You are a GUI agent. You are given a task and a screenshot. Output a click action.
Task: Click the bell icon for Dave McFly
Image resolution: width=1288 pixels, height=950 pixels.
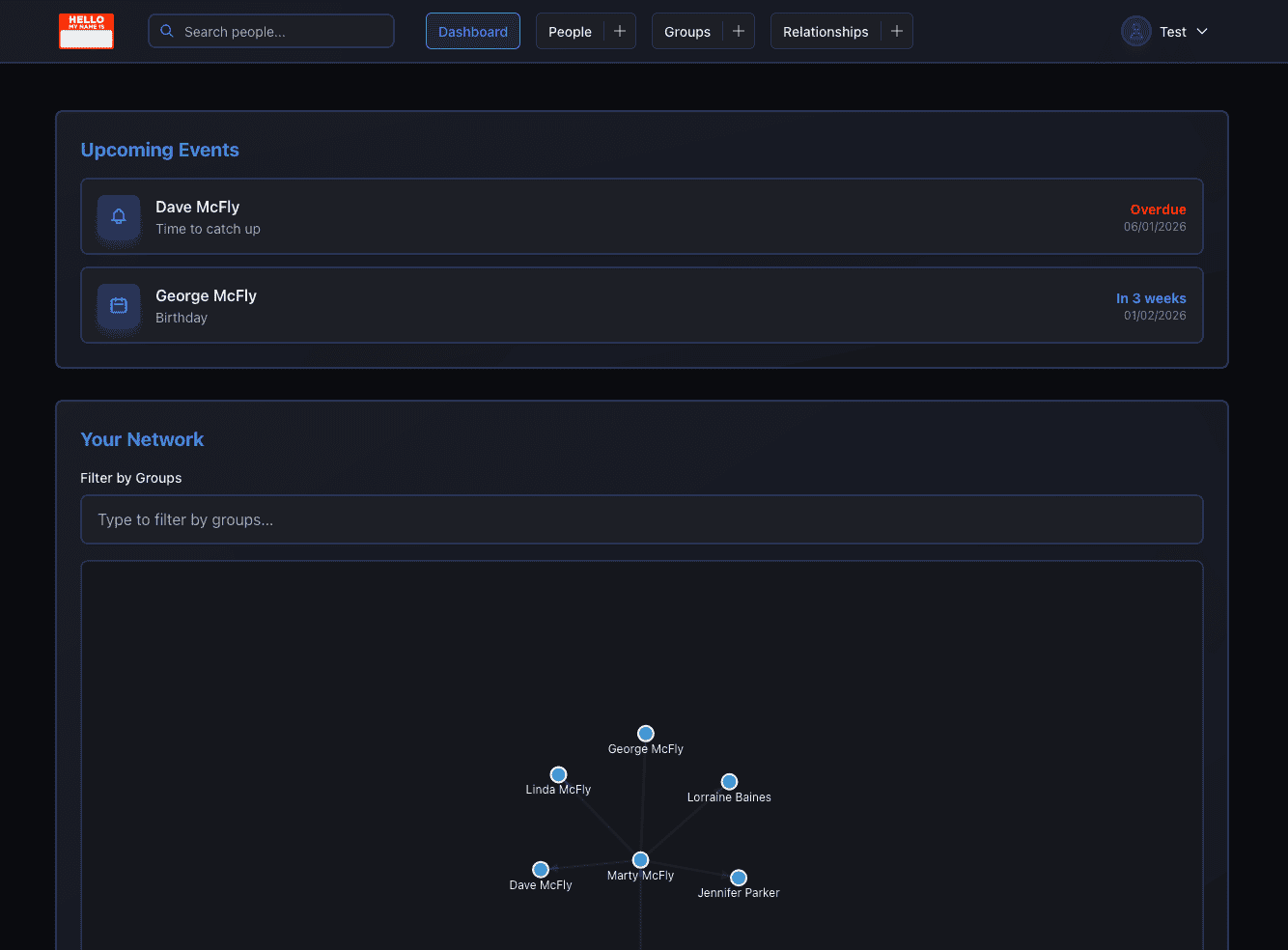119,216
